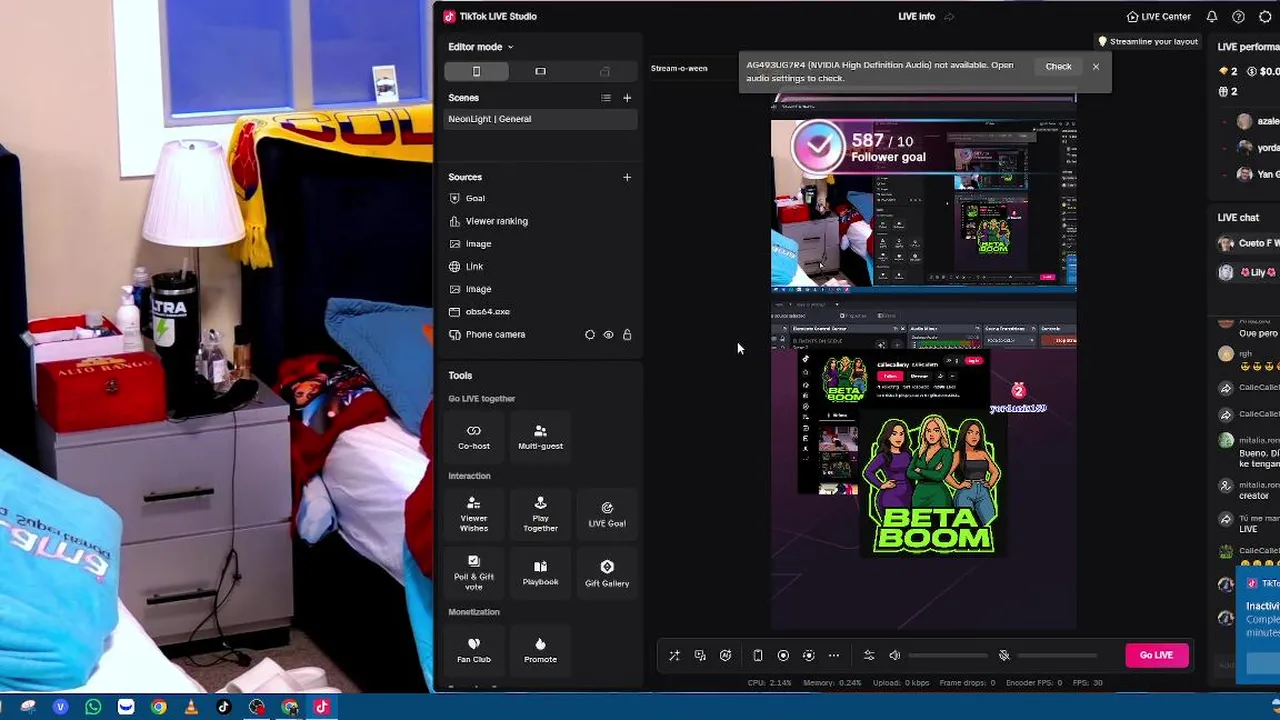This screenshot has width=1280, height=720.
Task: Open the Promote tool
Action: [x=540, y=650]
